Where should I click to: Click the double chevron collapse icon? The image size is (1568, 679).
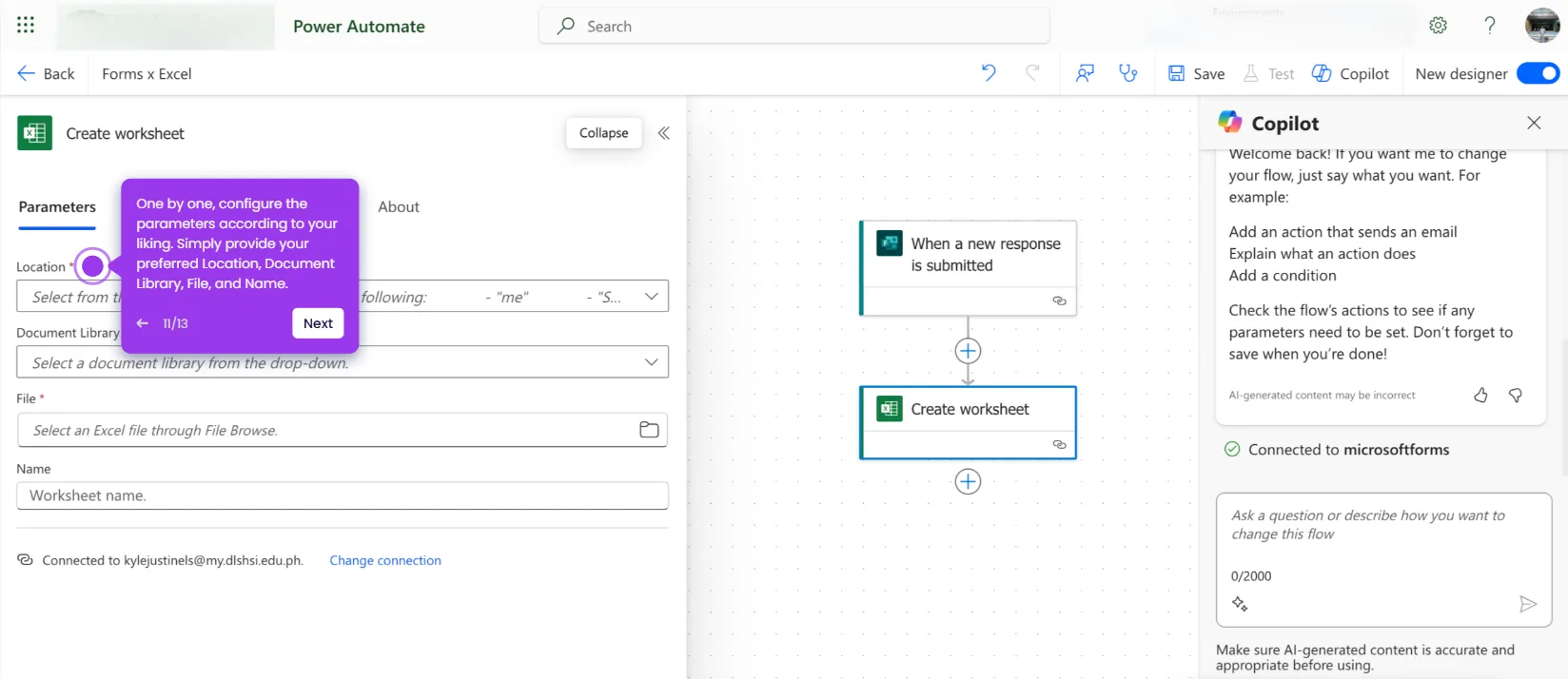(664, 133)
